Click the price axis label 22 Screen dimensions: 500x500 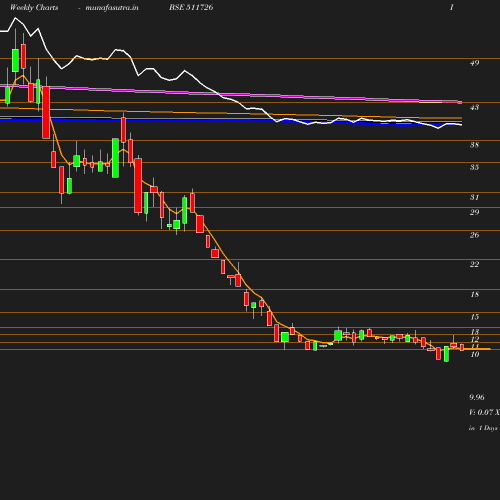474,264
